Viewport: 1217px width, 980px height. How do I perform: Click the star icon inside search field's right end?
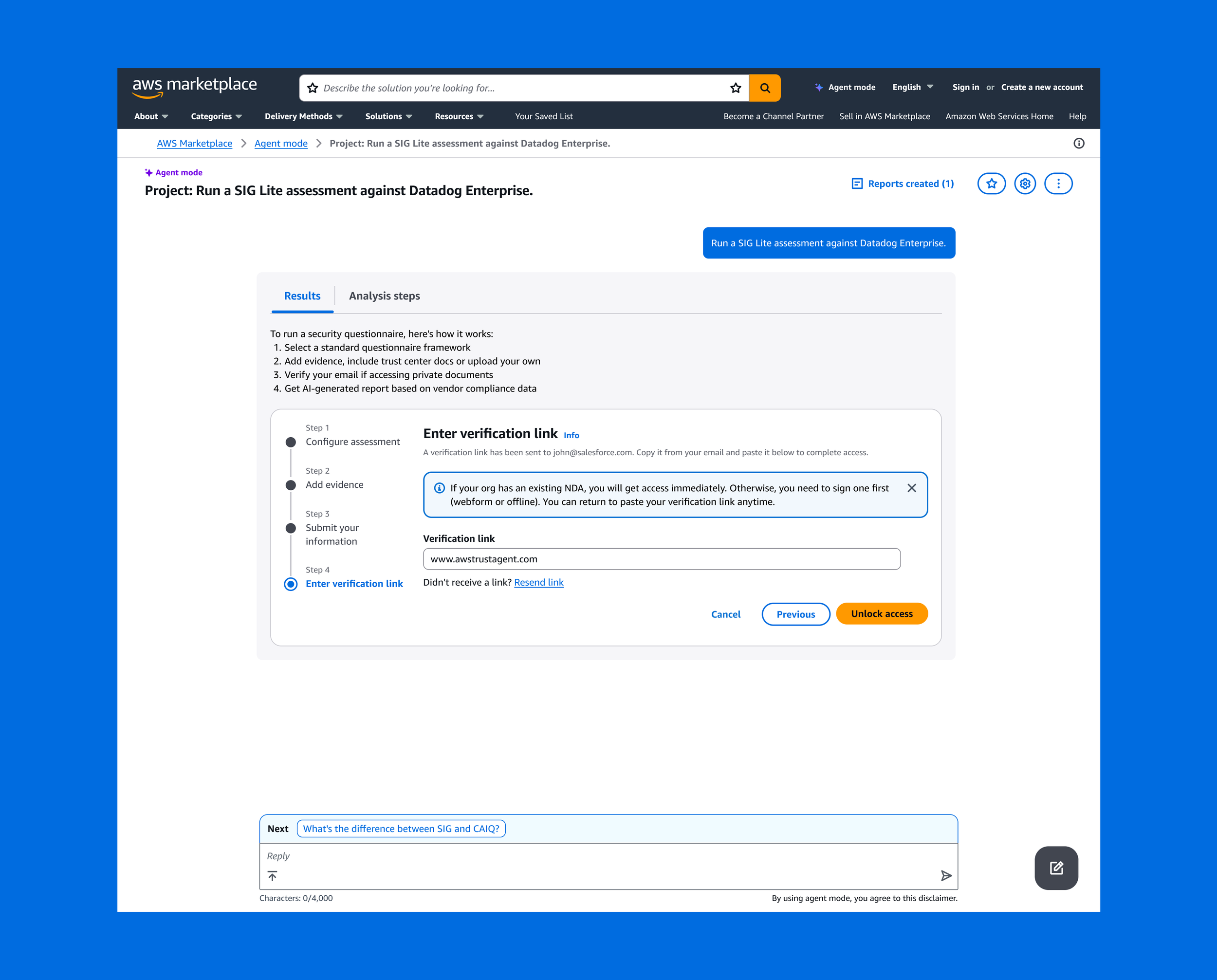[736, 88]
